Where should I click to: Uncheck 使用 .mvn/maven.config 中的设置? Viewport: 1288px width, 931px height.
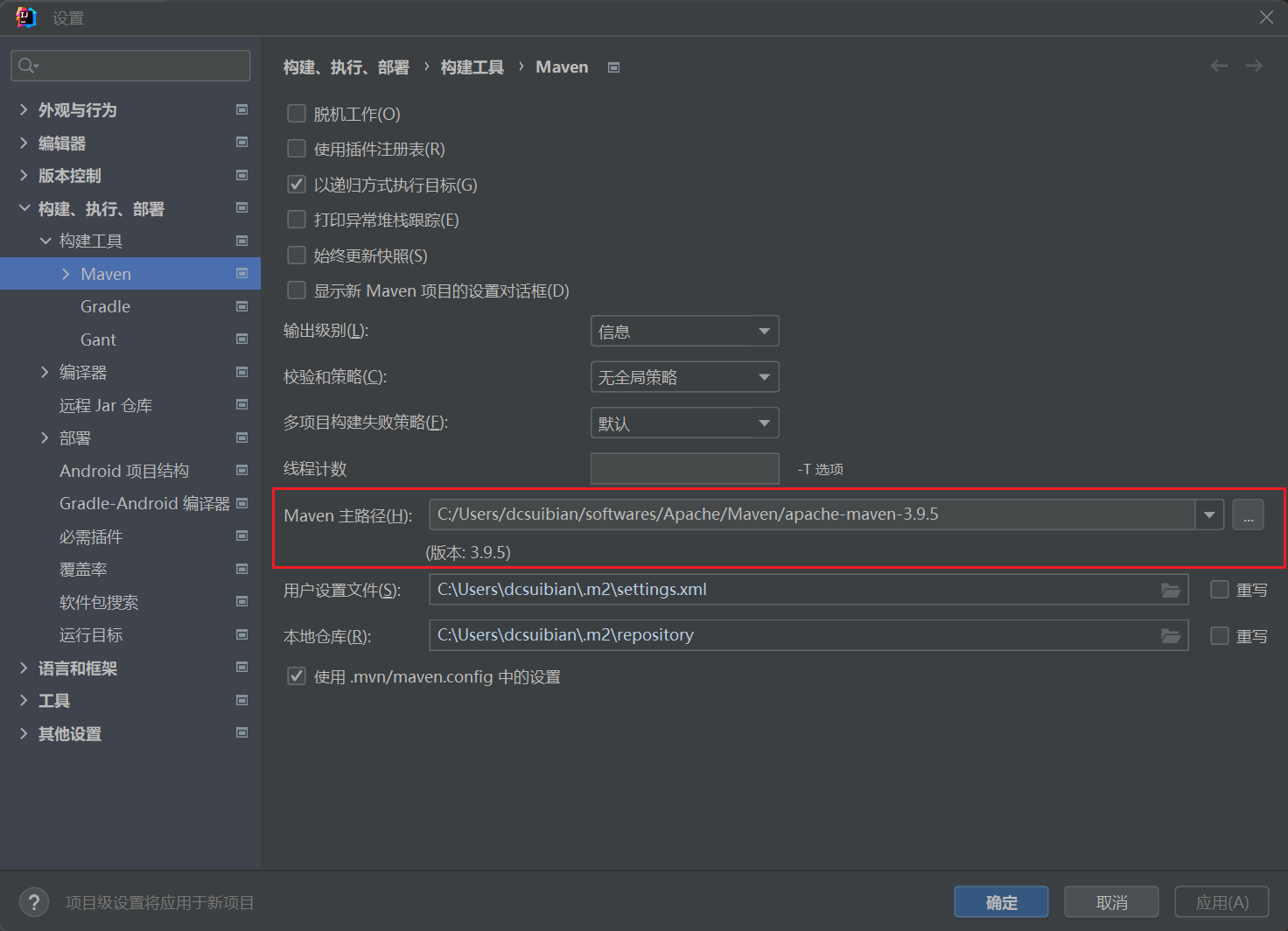(x=297, y=676)
